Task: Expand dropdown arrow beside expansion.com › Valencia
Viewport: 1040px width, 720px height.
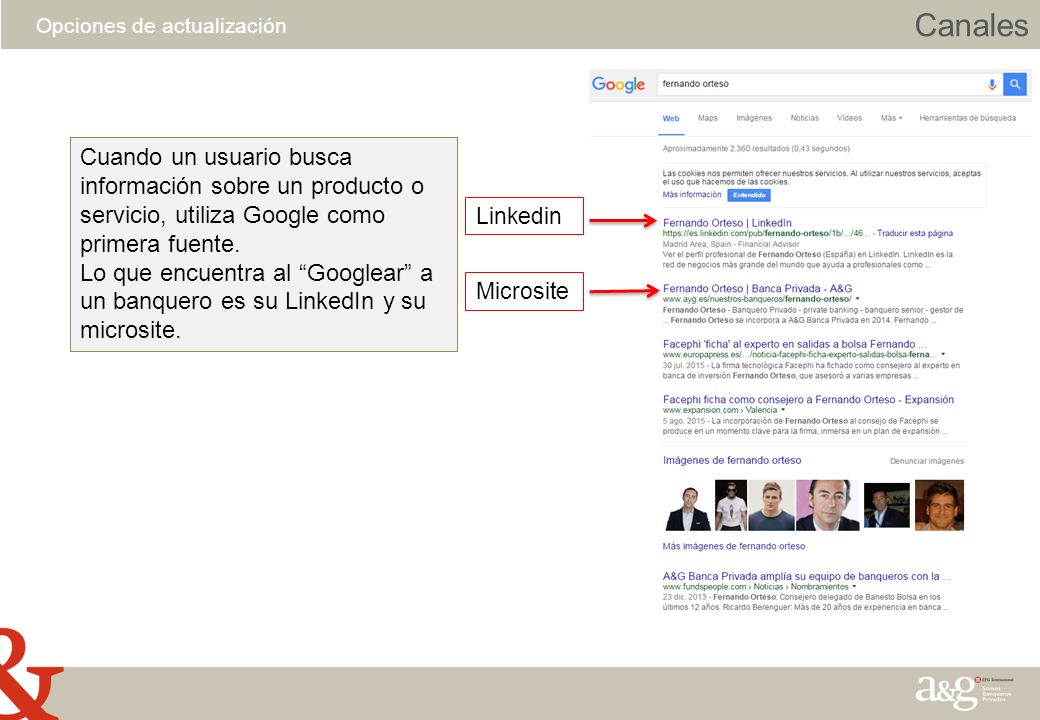Action: click(x=783, y=410)
